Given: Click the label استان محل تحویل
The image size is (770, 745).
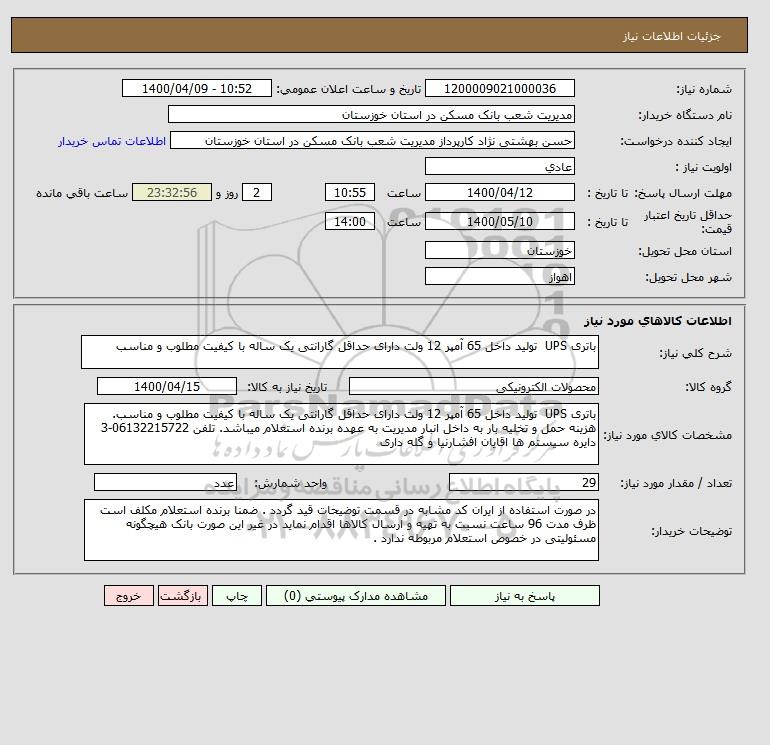Looking at the screenshot, I should pyautogui.click(x=685, y=251).
